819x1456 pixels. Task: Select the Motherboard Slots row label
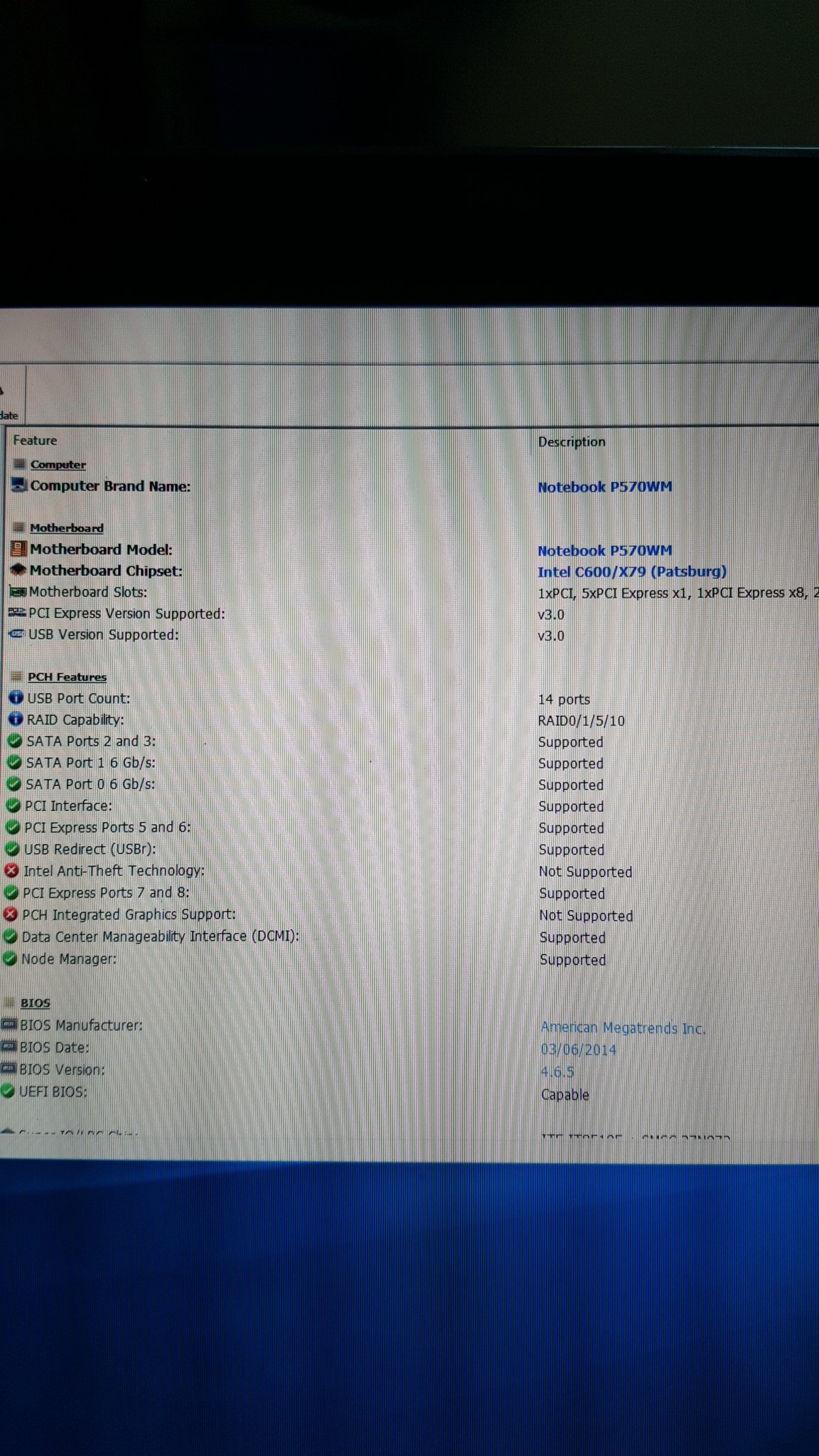coord(88,591)
